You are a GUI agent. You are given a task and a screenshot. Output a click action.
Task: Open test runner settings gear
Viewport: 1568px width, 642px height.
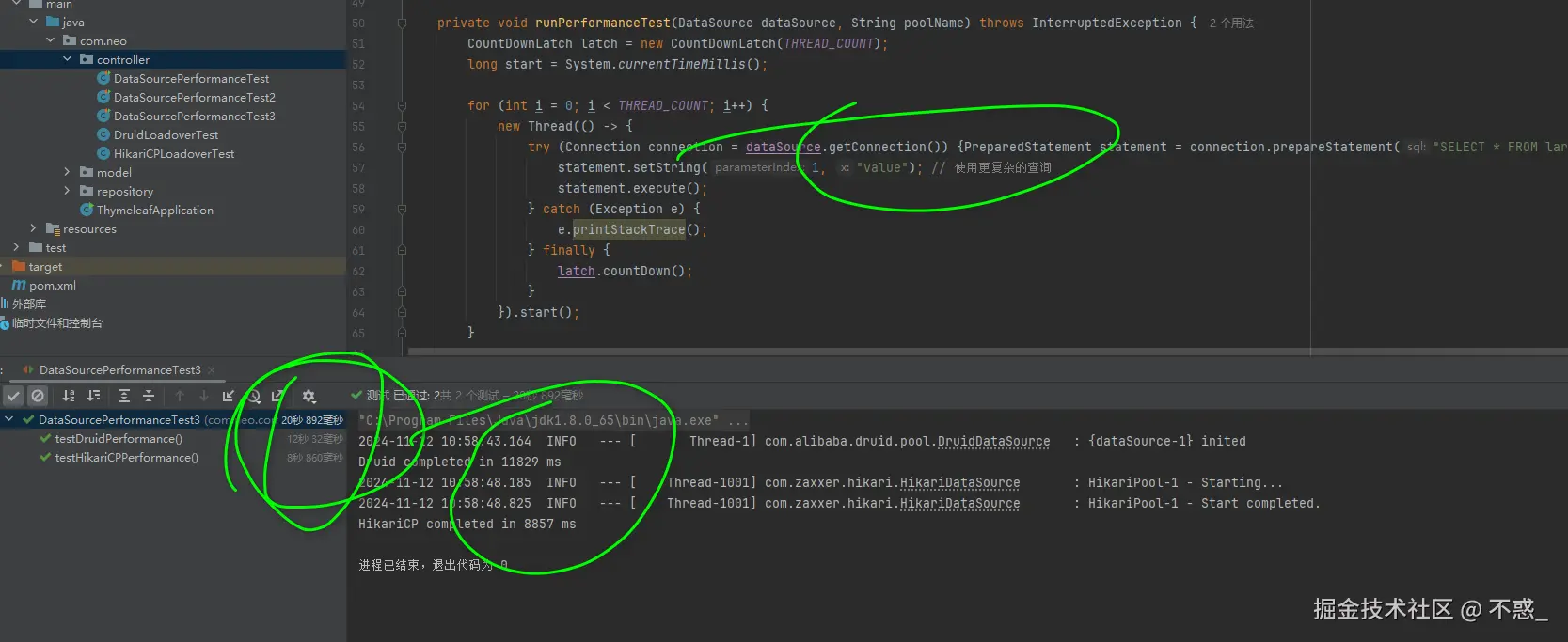[x=309, y=396]
